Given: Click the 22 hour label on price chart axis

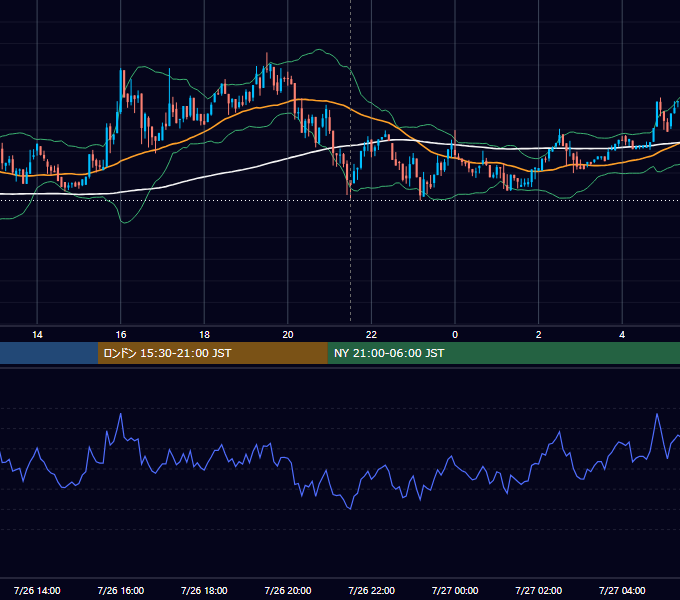Looking at the screenshot, I should click(x=371, y=335).
